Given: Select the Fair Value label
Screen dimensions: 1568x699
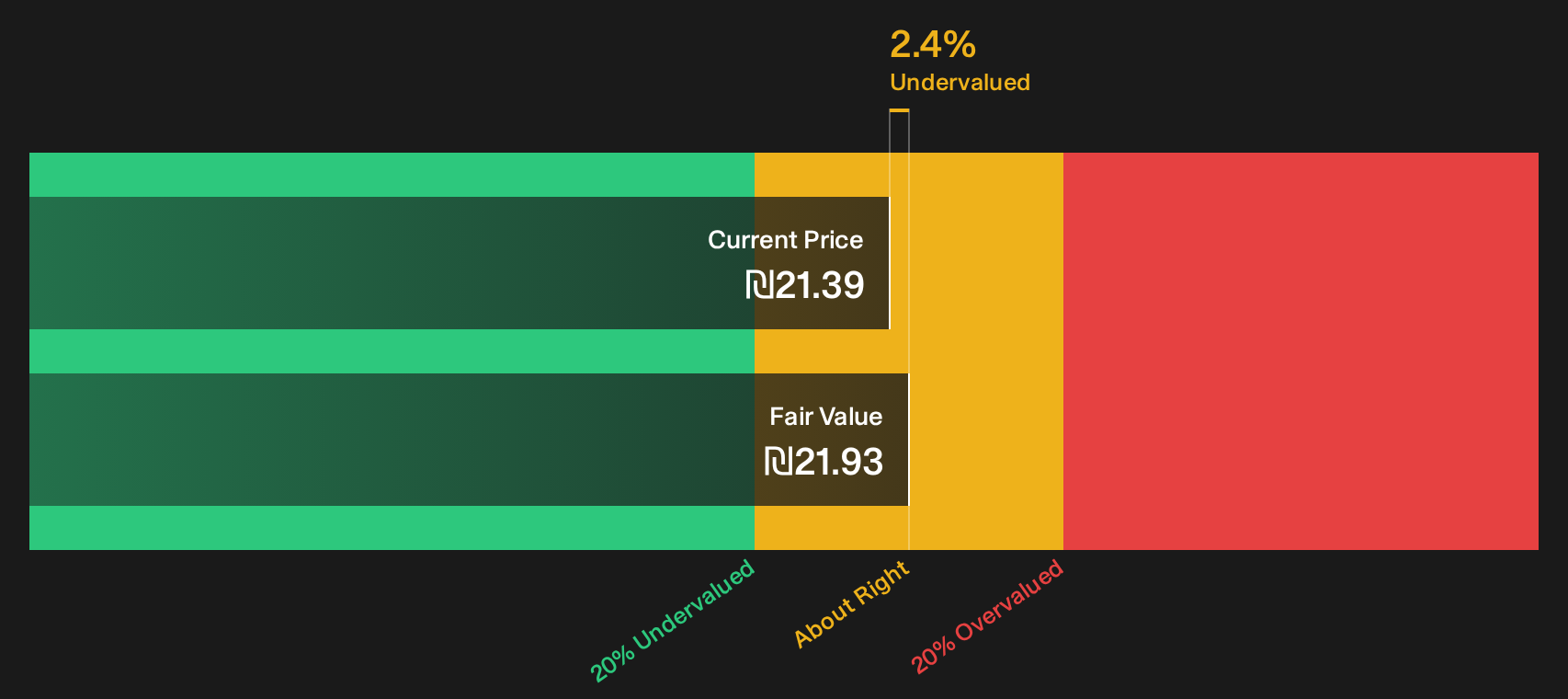Looking at the screenshot, I should (825, 417).
